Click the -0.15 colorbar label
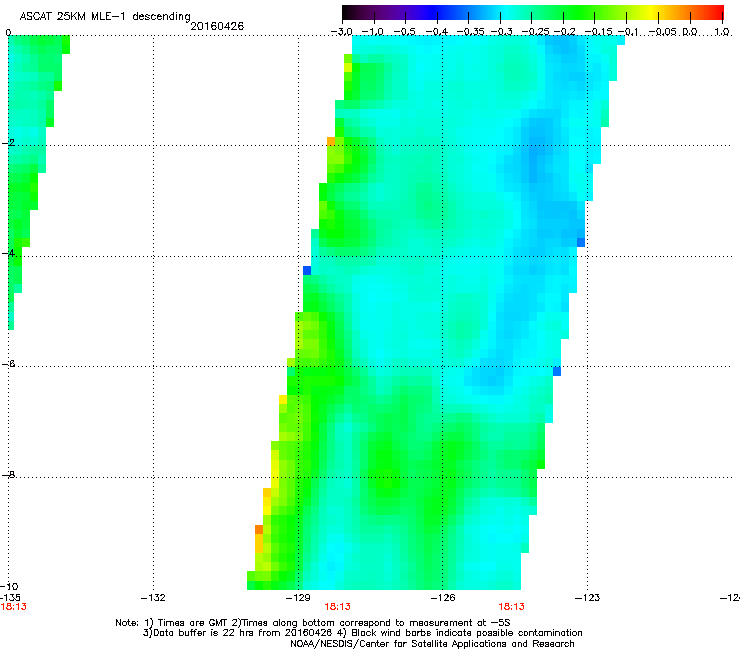The width and height of the screenshot is (740, 650). [x=598, y=32]
